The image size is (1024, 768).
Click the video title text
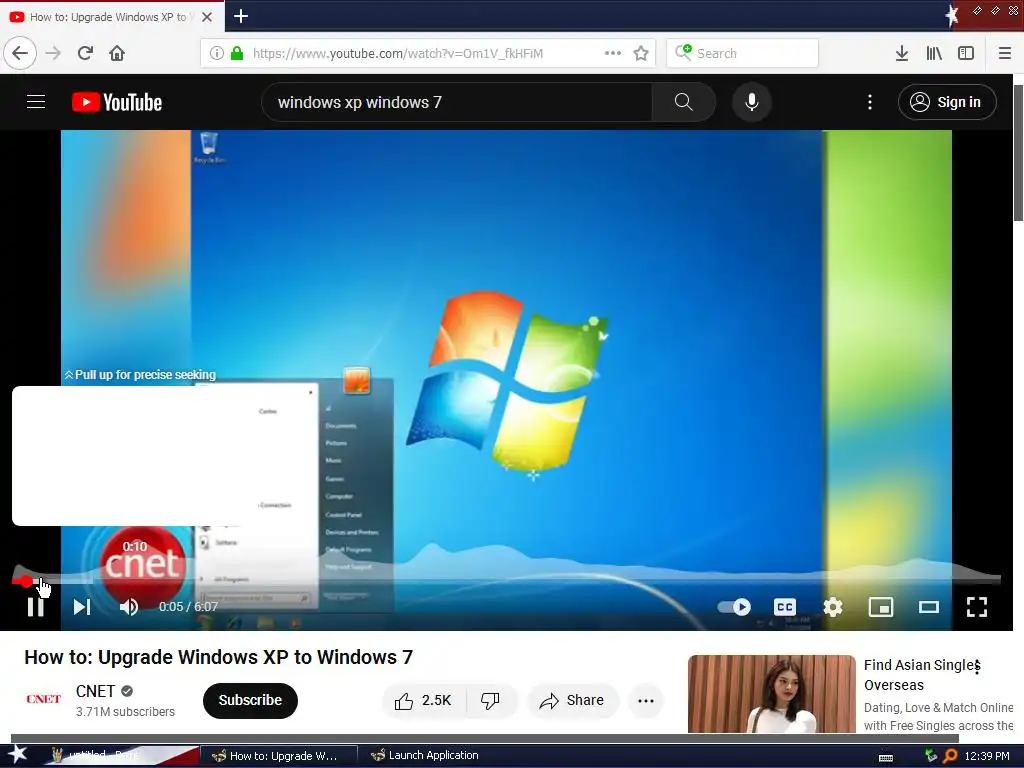(x=219, y=657)
